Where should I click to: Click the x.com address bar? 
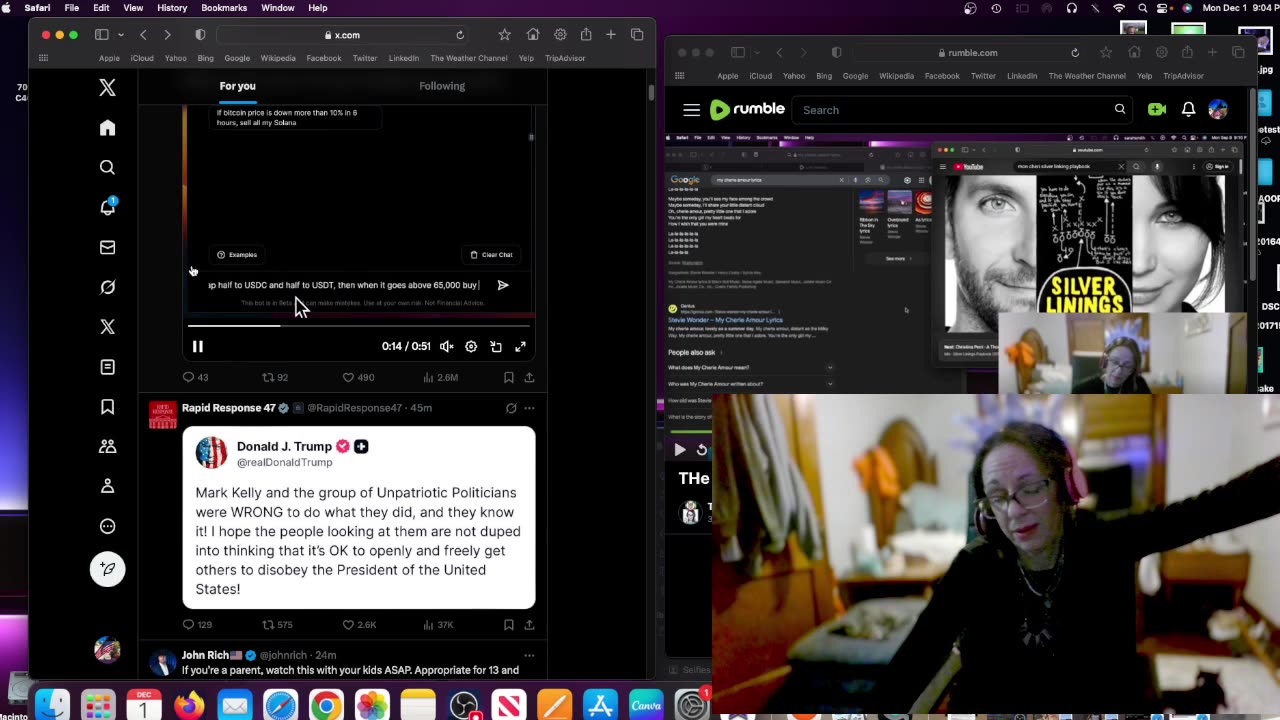click(342, 35)
